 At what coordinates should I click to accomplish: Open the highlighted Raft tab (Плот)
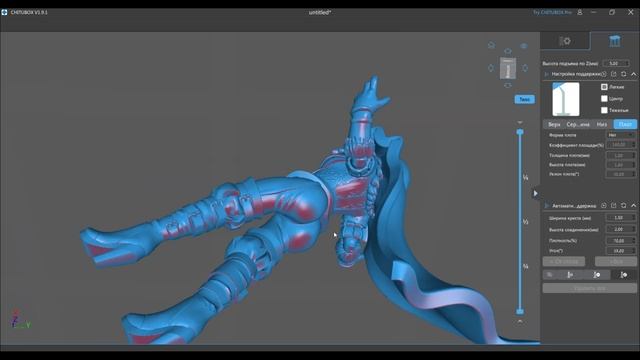point(625,124)
